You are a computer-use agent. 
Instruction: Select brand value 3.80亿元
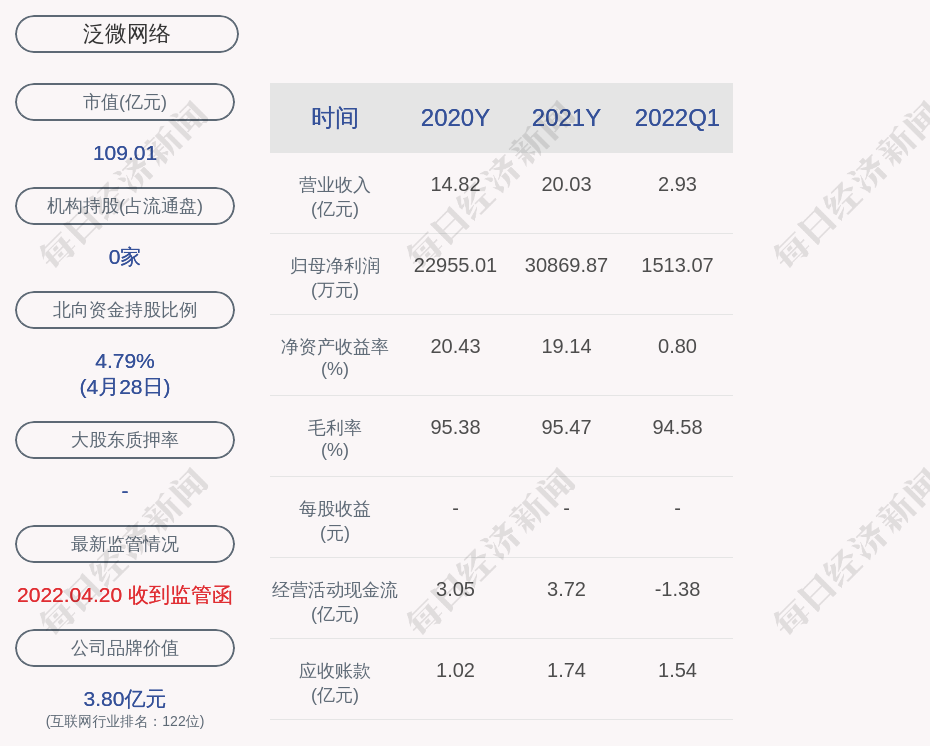(125, 699)
